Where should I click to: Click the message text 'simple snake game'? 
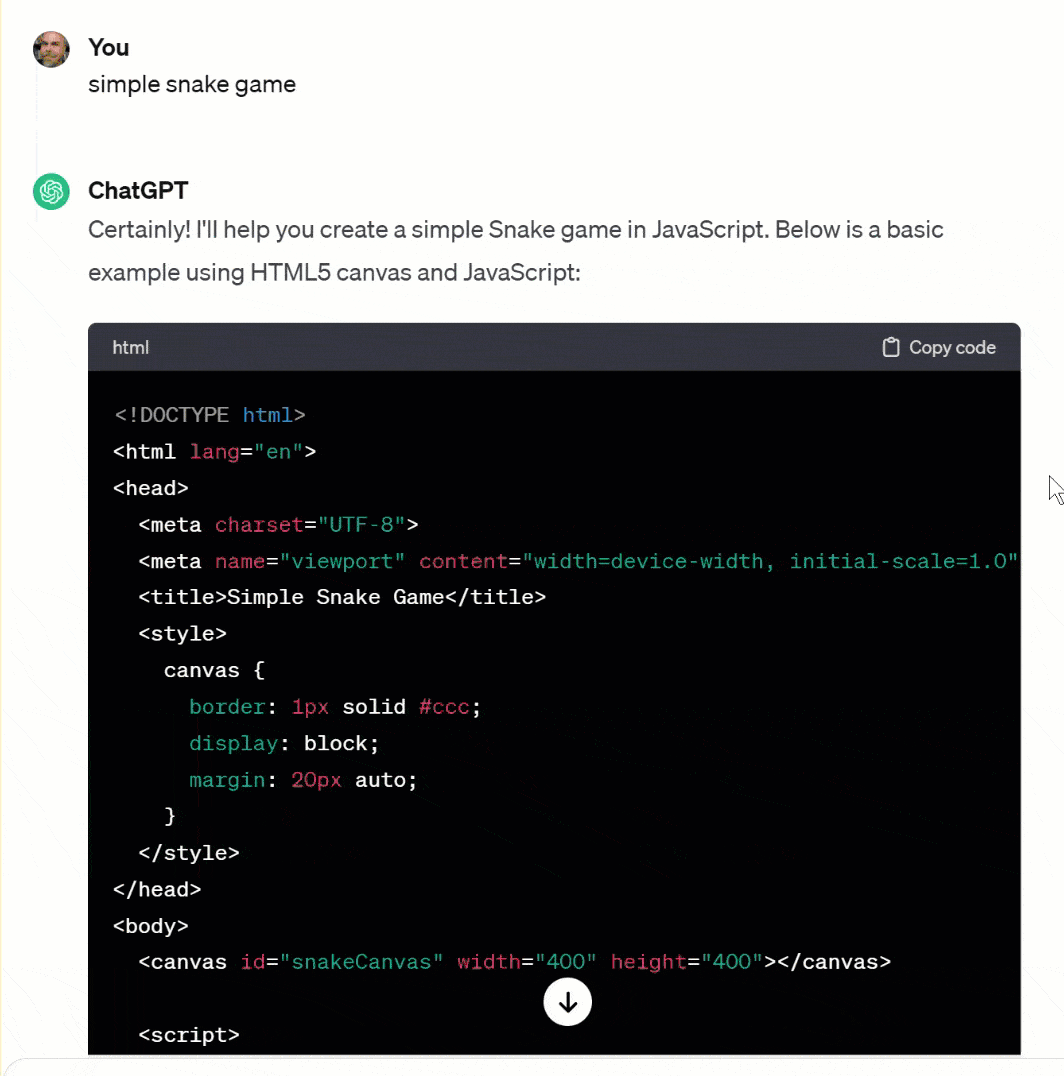[192, 84]
